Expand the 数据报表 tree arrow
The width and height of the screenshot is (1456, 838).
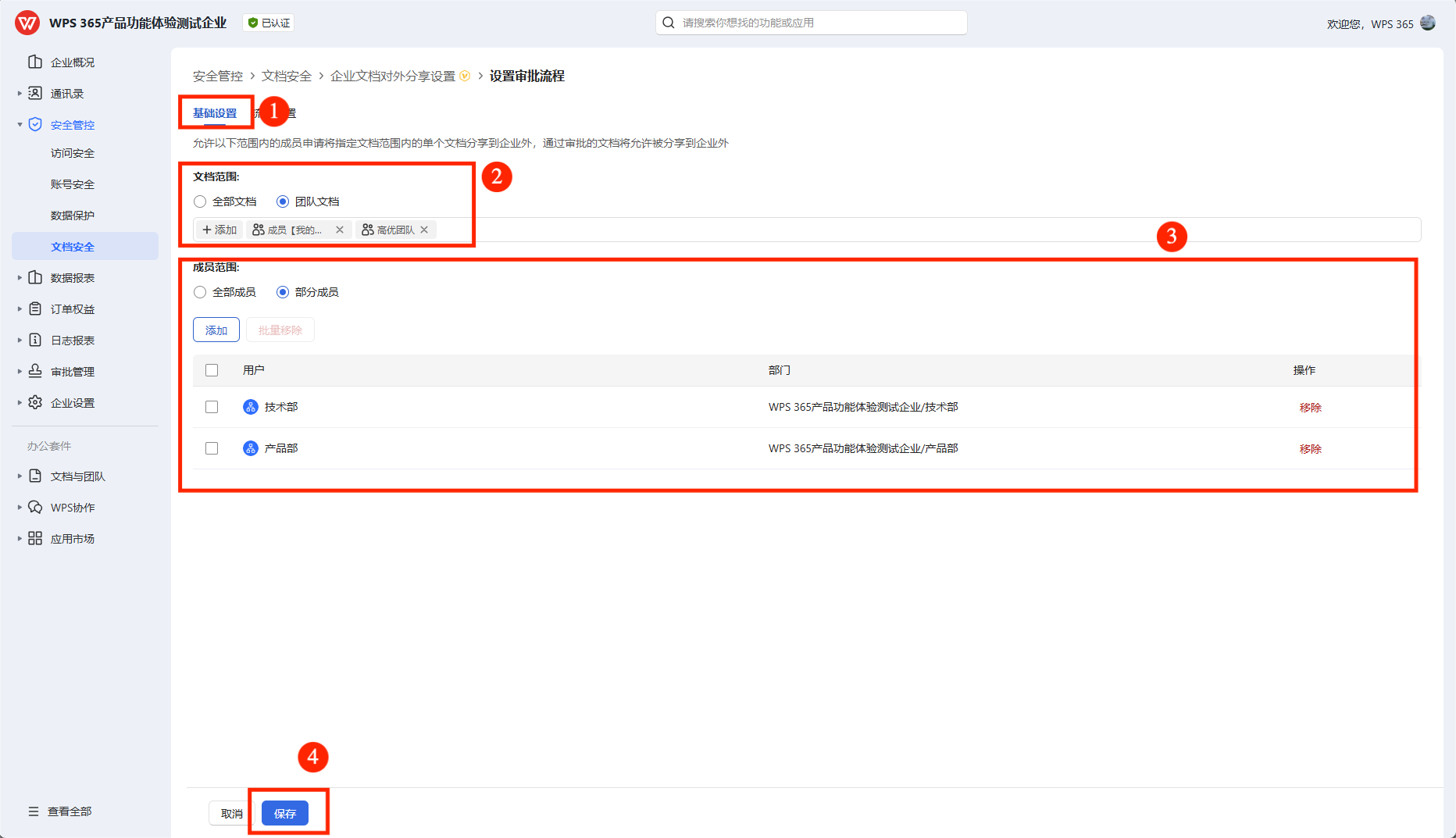click(x=20, y=277)
